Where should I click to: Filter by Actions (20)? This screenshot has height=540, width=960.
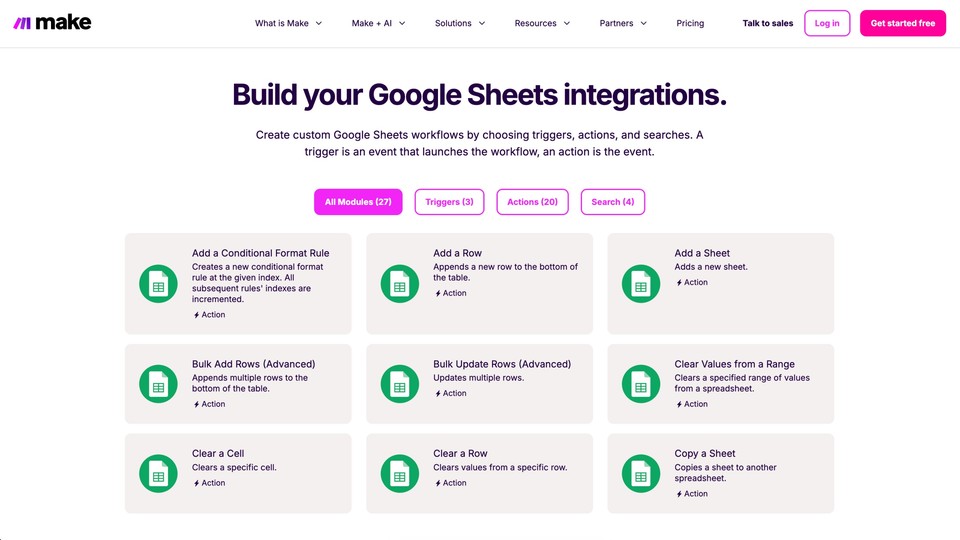(533, 202)
